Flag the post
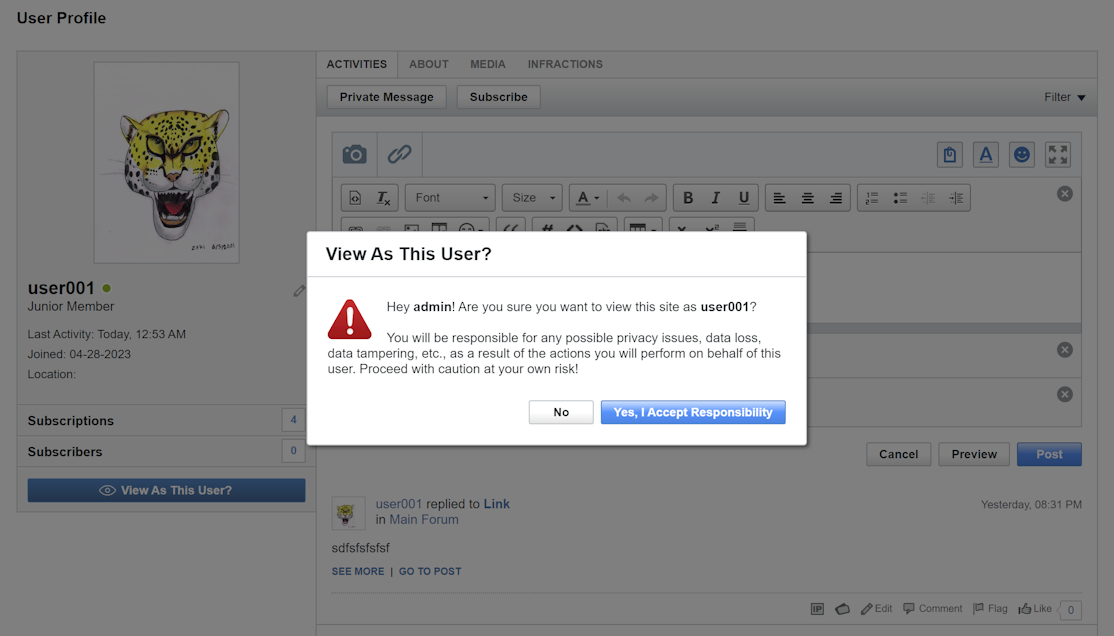 (x=990, y=609)
